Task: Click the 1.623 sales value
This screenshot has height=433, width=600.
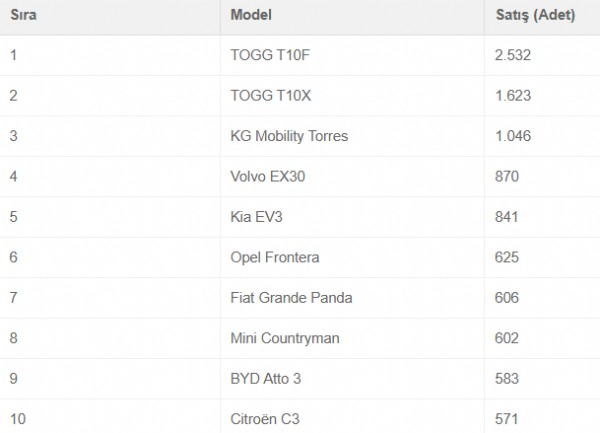Action: 513,96
